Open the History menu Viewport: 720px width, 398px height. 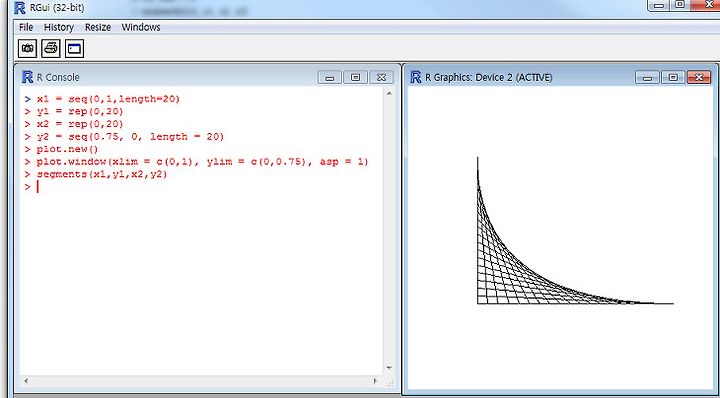point(59,27)
